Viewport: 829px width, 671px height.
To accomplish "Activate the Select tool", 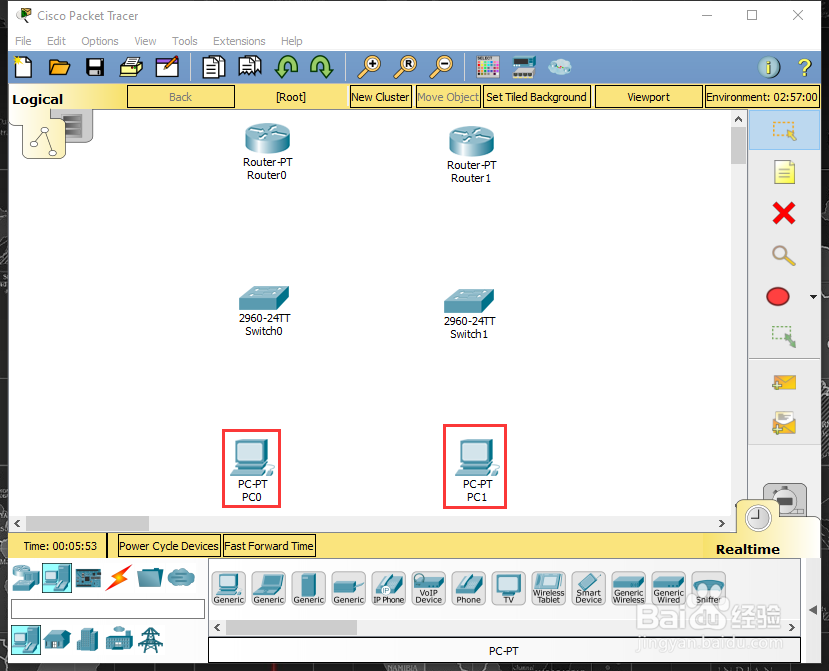I will 784,130.
